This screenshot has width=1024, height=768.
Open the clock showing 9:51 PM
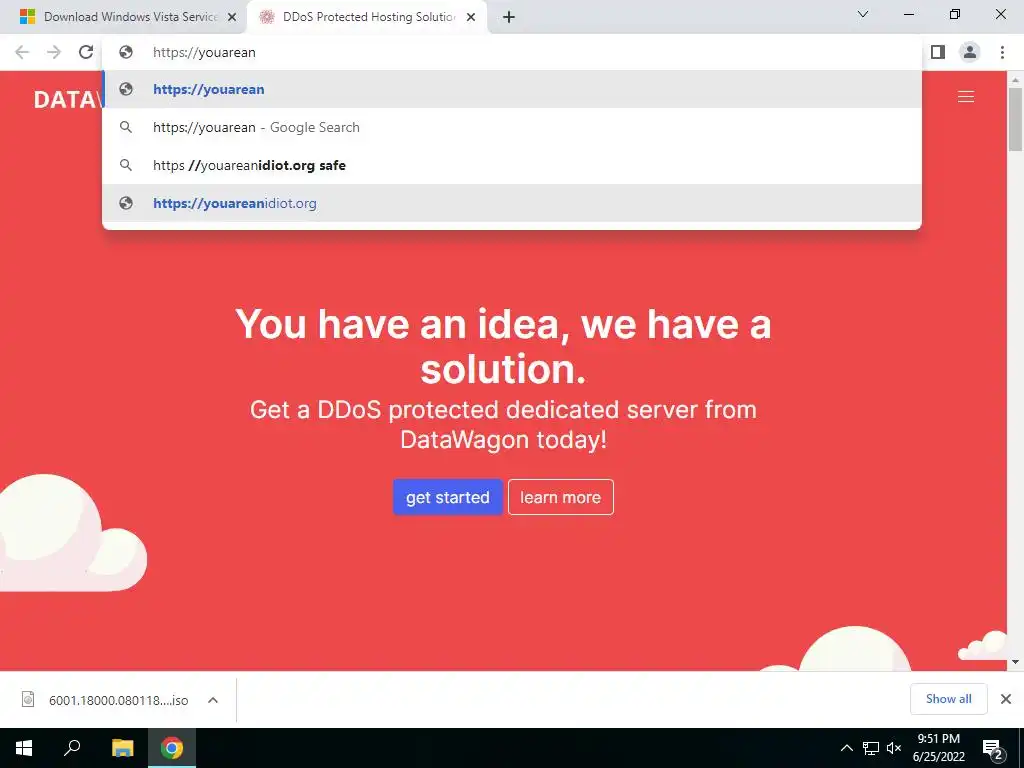click(x=938, y=748)
